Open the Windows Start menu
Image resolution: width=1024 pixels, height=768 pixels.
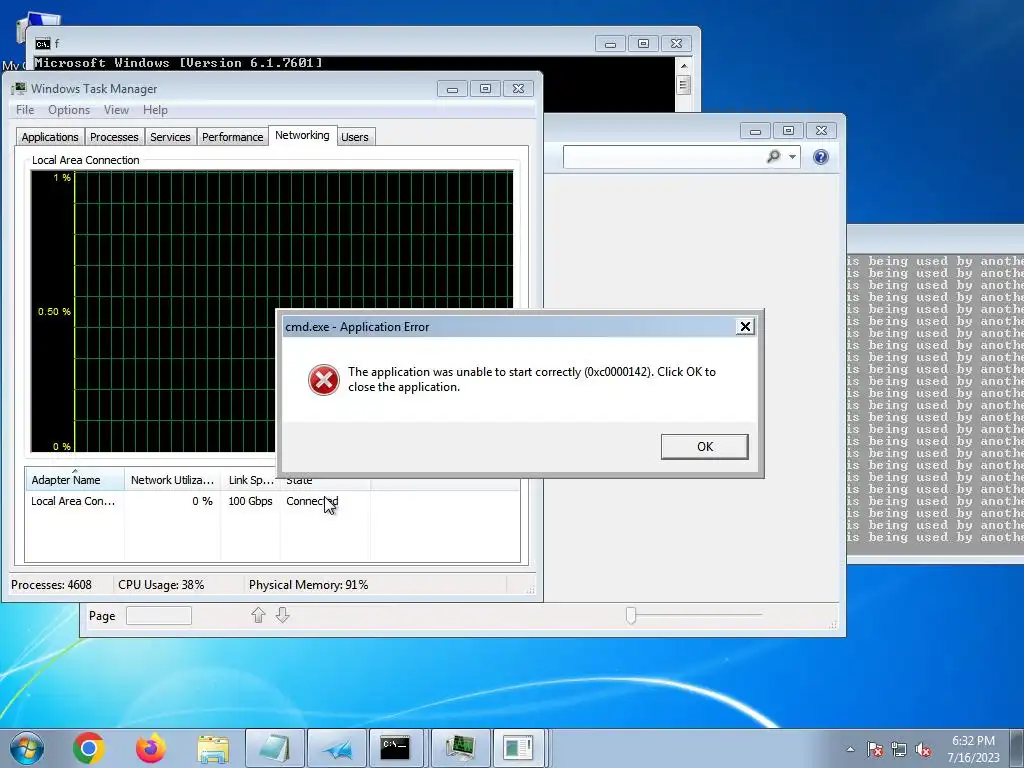pyautogui.click(x=27, y=748)
